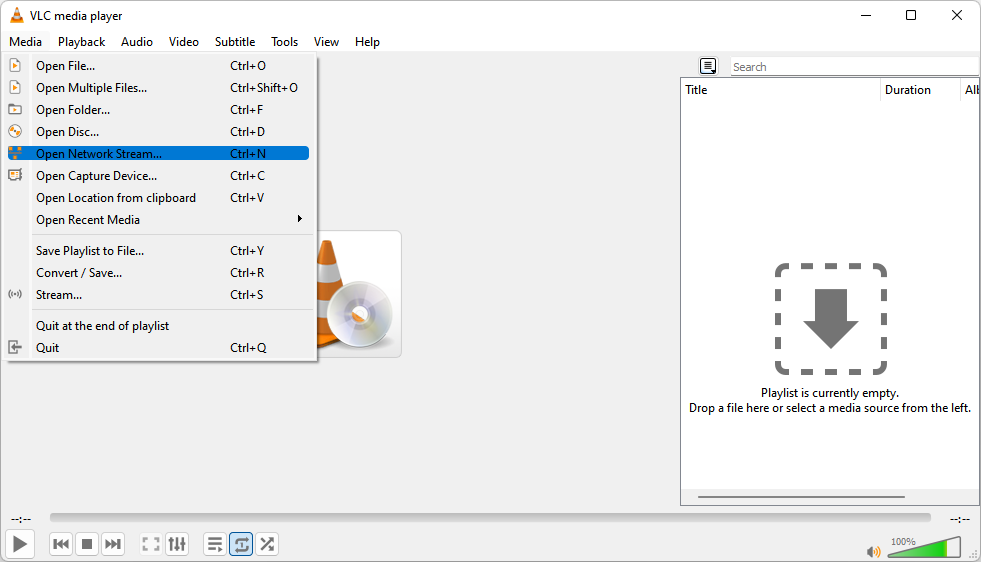Click the playlist horizontal scrollbar

pos(801,497)
